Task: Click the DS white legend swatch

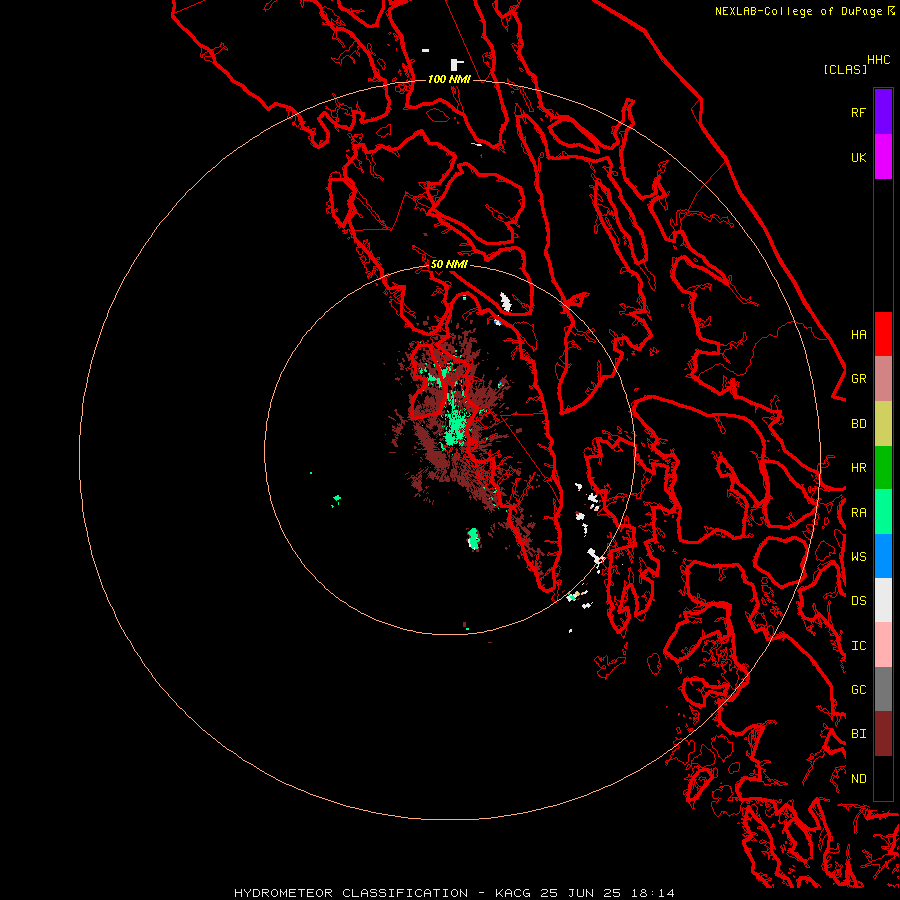Action: tap(883, 600)
